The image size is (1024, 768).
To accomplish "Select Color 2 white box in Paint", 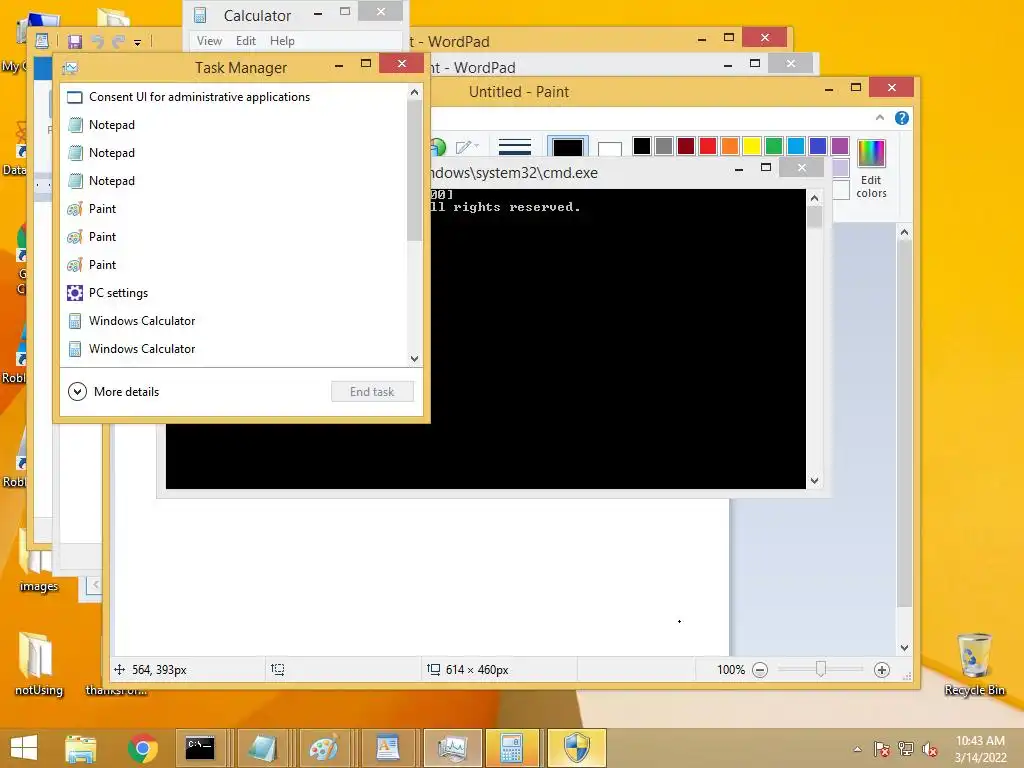I will tap(609, 150).
